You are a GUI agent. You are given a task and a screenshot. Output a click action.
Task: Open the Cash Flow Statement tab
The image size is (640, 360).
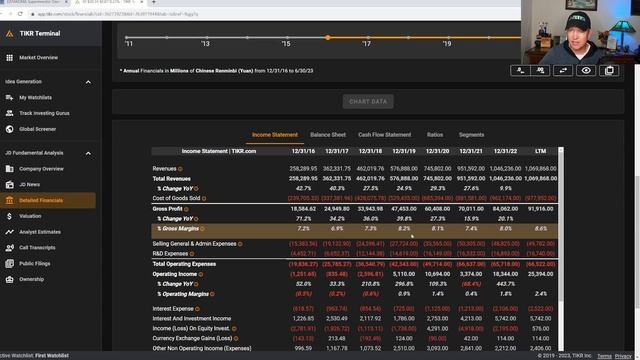tap(384, 135)
